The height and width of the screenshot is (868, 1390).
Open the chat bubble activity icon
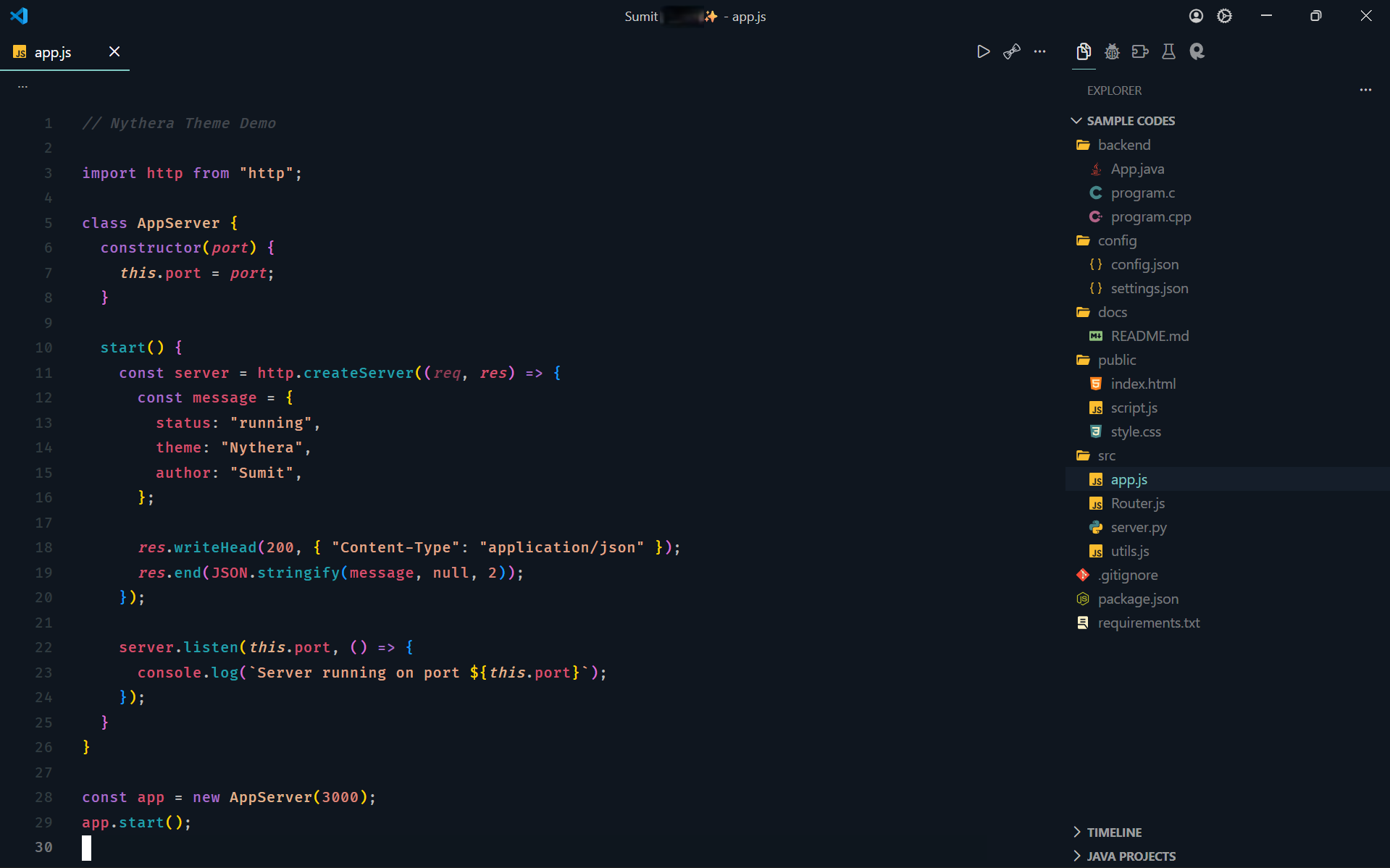(x=1197, y=51)
